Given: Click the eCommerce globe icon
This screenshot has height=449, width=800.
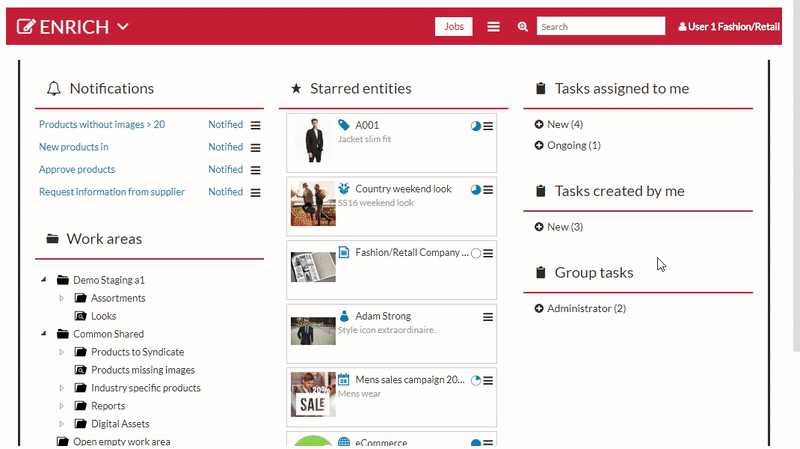Looking at the screenshot, I should (344, 442).
